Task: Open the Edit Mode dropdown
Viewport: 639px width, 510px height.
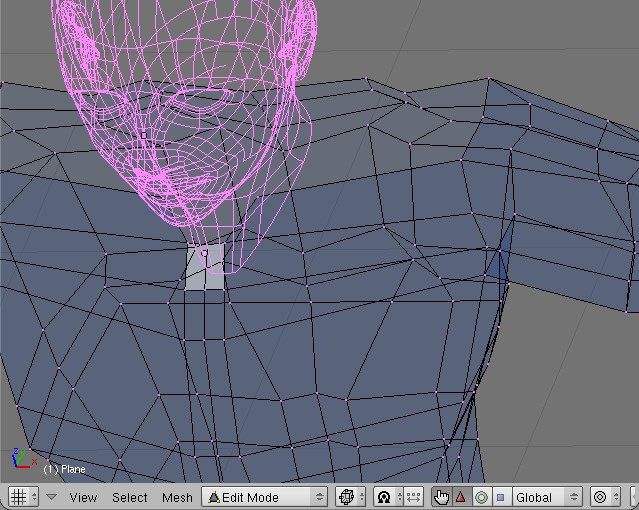Action: 265,497
